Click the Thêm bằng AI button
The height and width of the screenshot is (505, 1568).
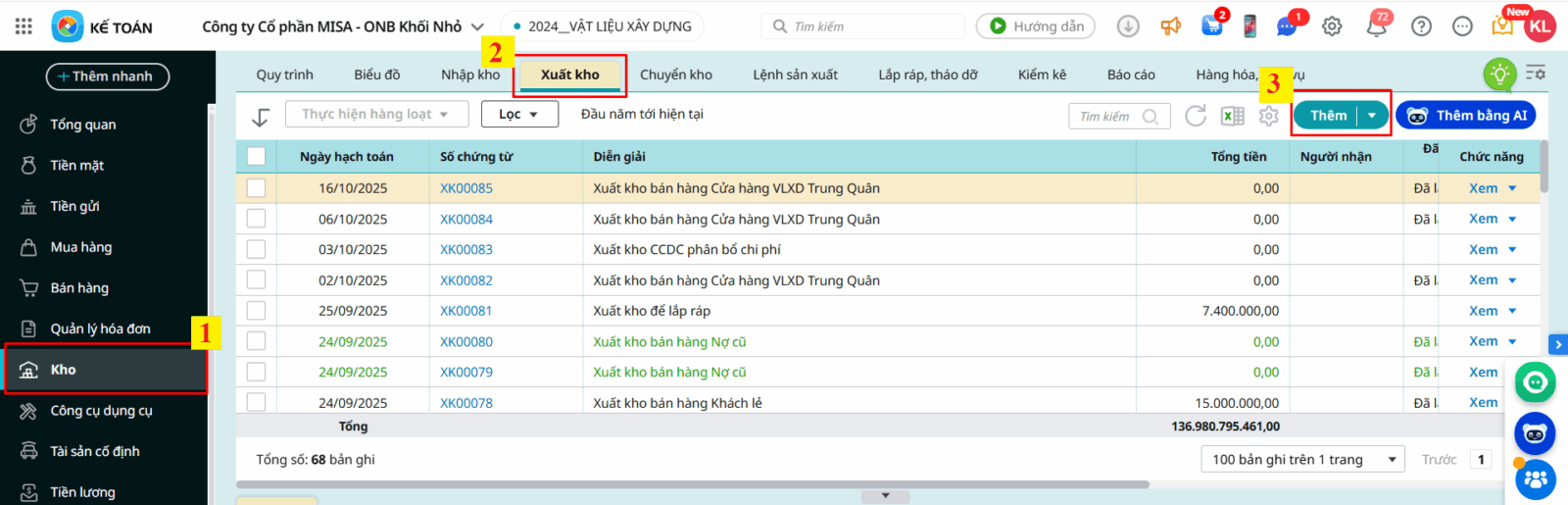[1466, 116]
